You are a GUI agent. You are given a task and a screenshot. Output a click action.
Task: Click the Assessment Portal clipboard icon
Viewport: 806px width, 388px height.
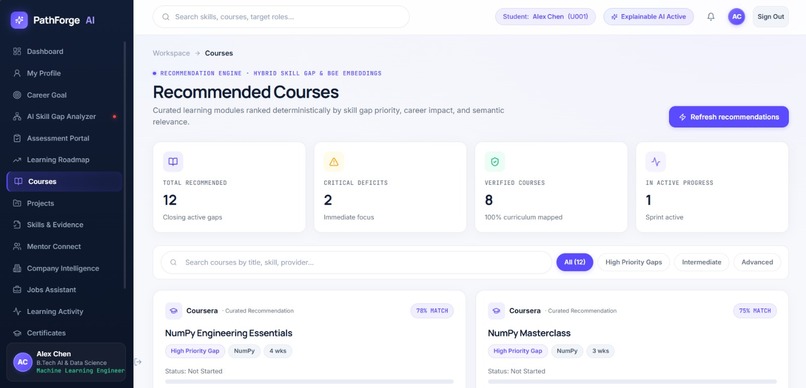pos(17,138)
